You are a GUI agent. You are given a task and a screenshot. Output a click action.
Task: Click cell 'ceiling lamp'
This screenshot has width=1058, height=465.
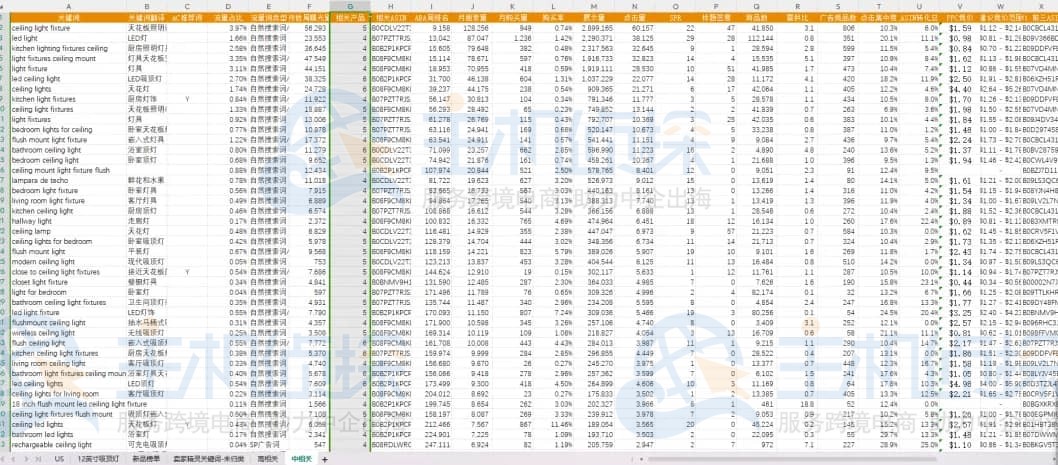[67, 231]
